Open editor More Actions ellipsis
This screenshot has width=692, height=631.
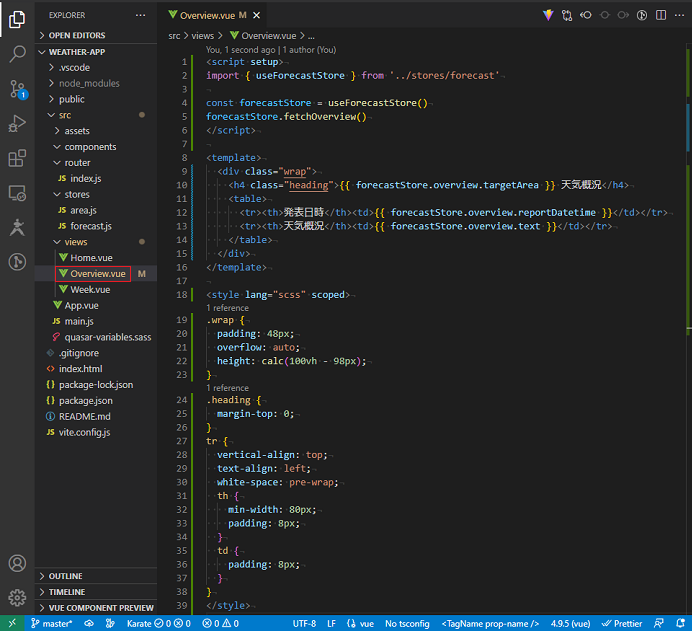[679, 15]
